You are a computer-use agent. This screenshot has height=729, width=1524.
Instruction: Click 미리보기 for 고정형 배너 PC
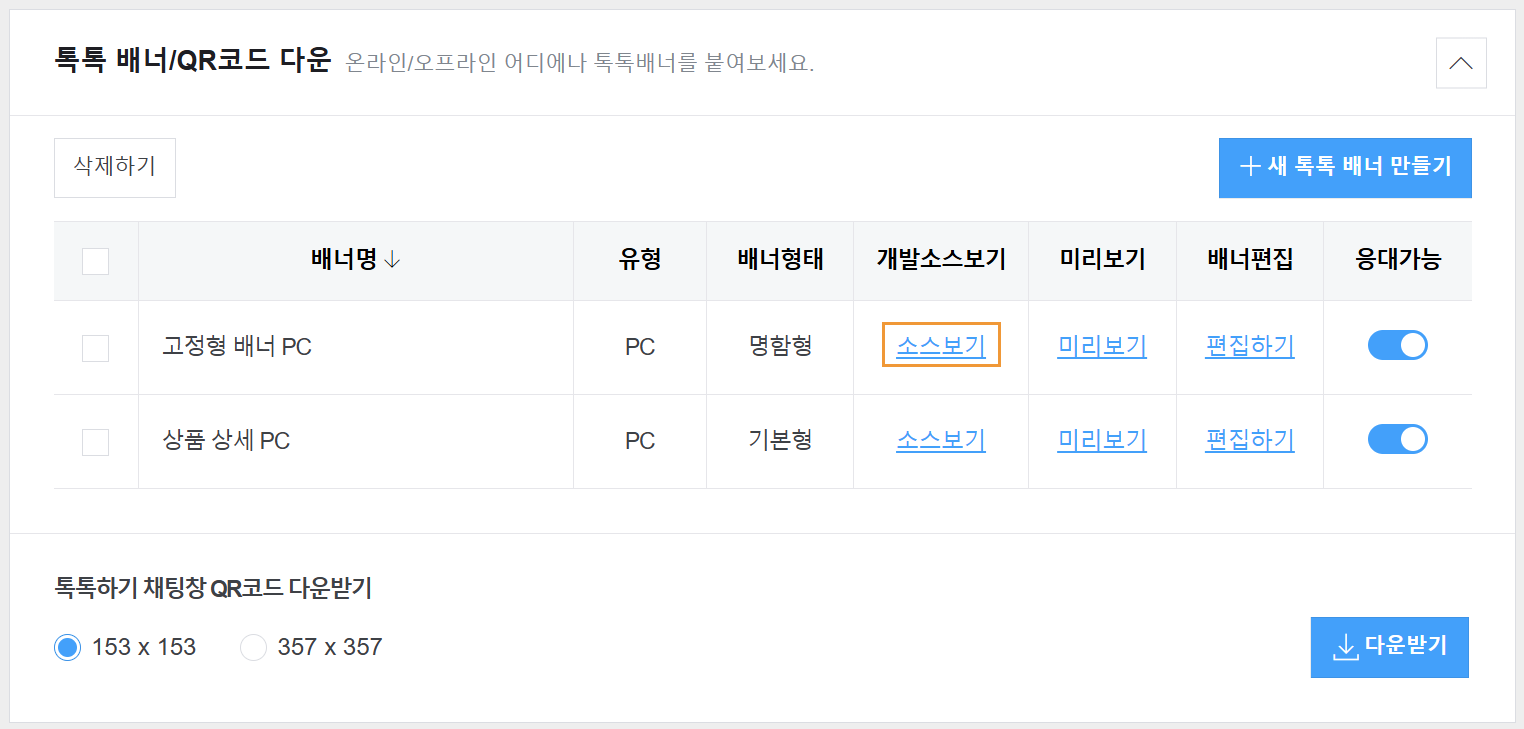tap(1101, 346)
